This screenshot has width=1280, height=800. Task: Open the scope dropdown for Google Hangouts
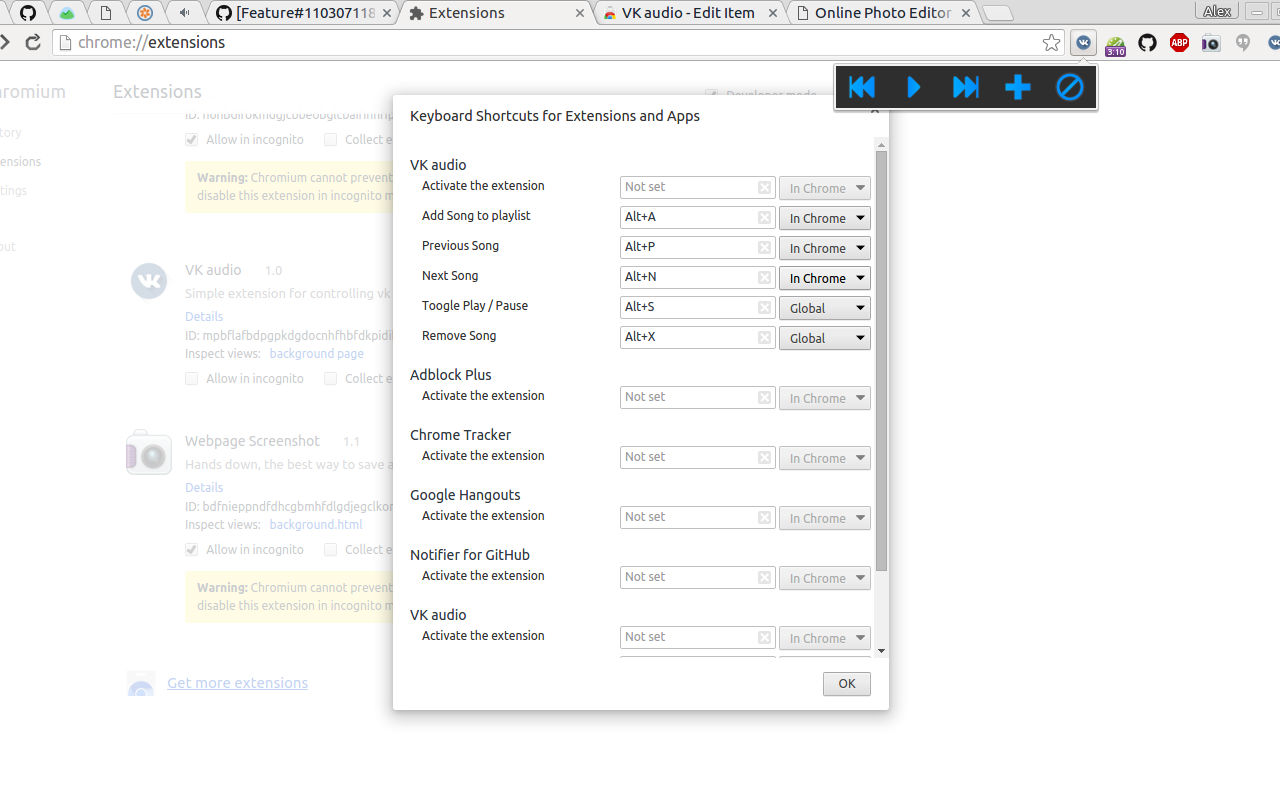825,518
